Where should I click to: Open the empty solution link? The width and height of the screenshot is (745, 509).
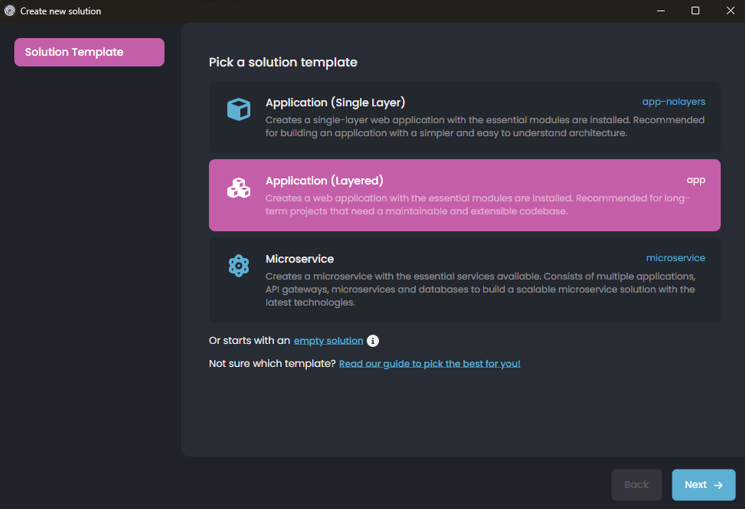328,341
